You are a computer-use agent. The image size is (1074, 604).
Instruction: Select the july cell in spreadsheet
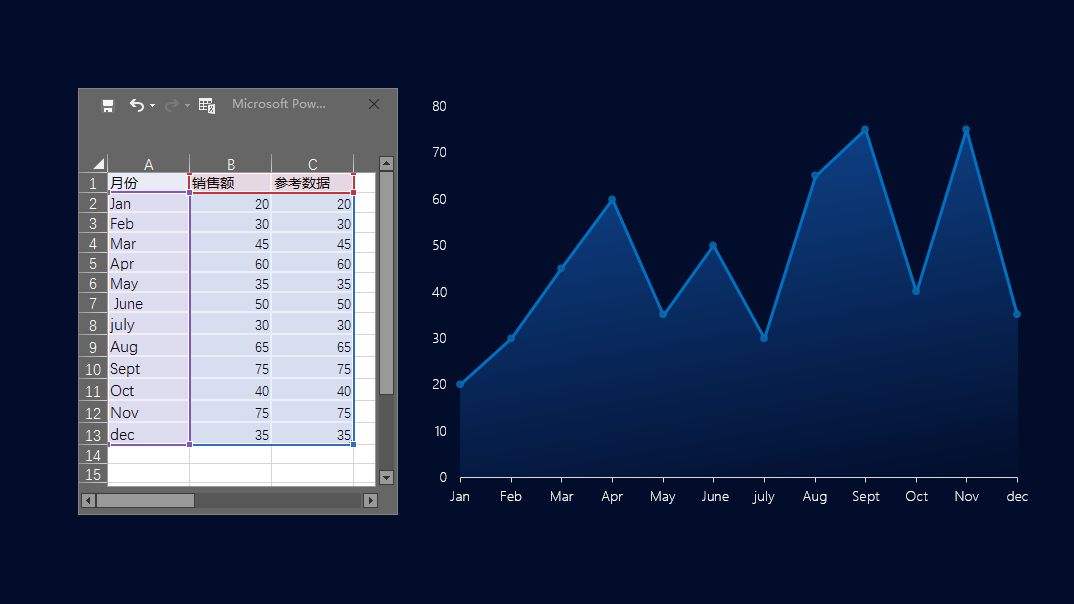point(149,324)
